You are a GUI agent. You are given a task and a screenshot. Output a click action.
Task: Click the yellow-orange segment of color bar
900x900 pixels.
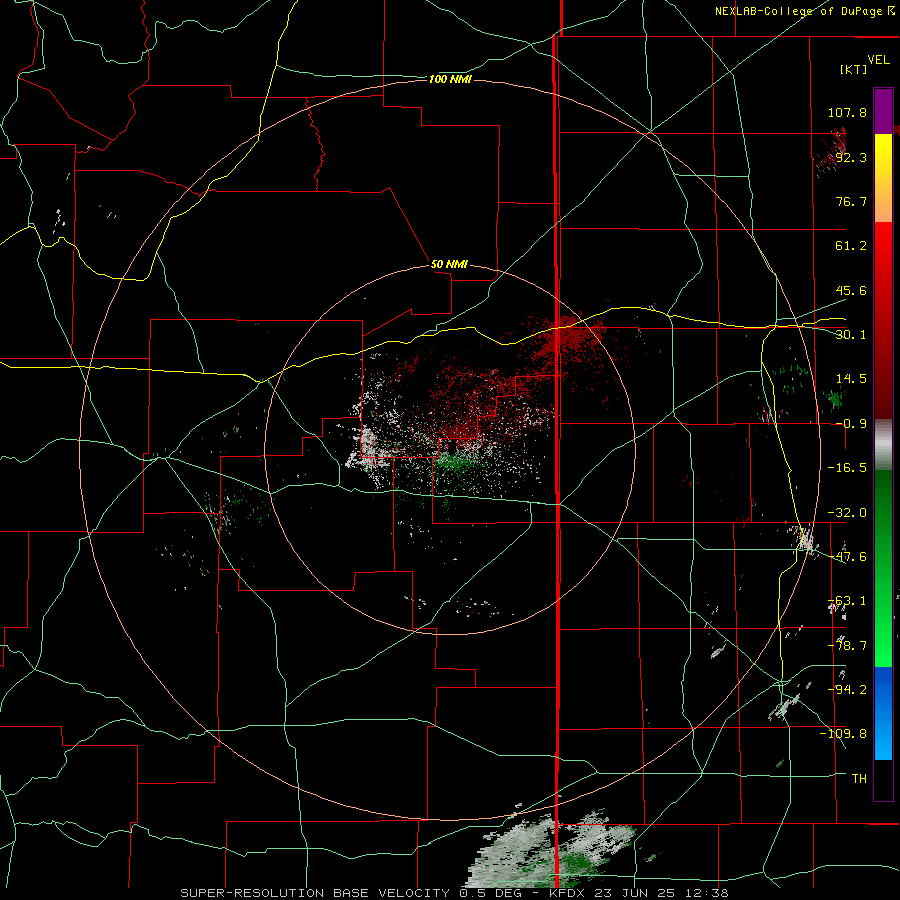click(883, 178)
